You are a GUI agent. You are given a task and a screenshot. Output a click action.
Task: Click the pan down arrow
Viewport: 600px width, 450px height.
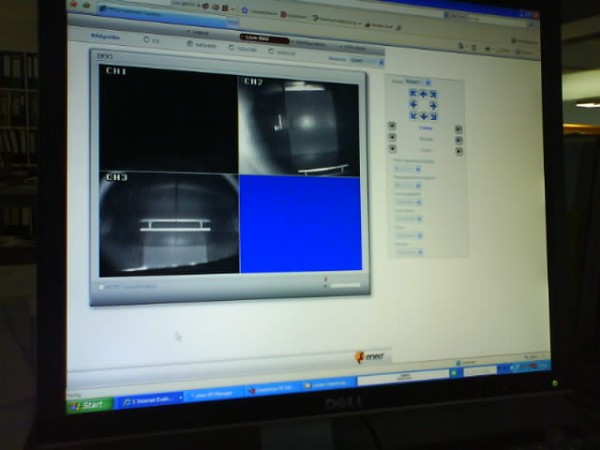point(423,116)
